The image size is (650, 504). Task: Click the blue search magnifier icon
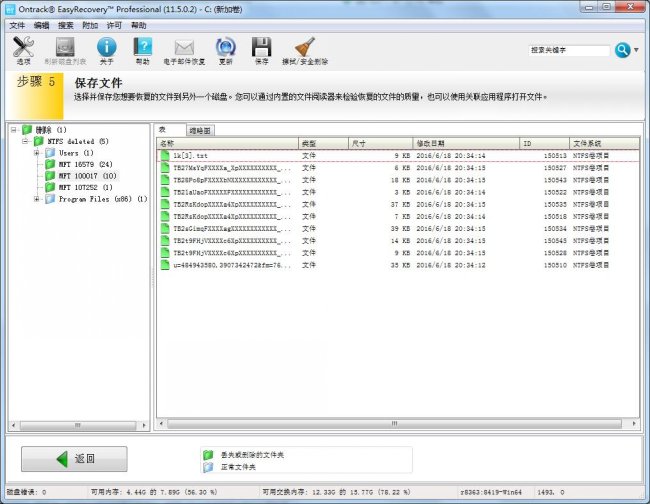622,50
